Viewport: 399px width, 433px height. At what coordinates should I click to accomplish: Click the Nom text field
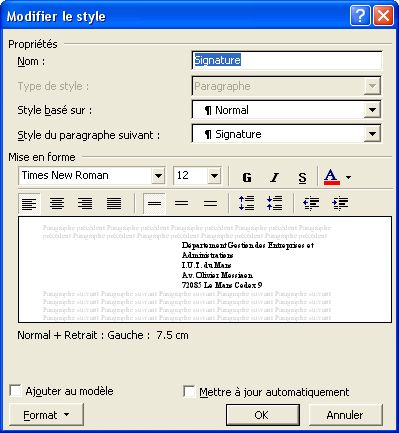[287, 60]
